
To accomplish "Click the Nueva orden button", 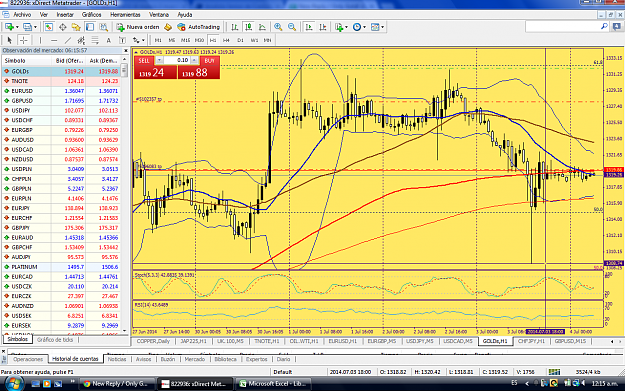I will click(138, 27).
